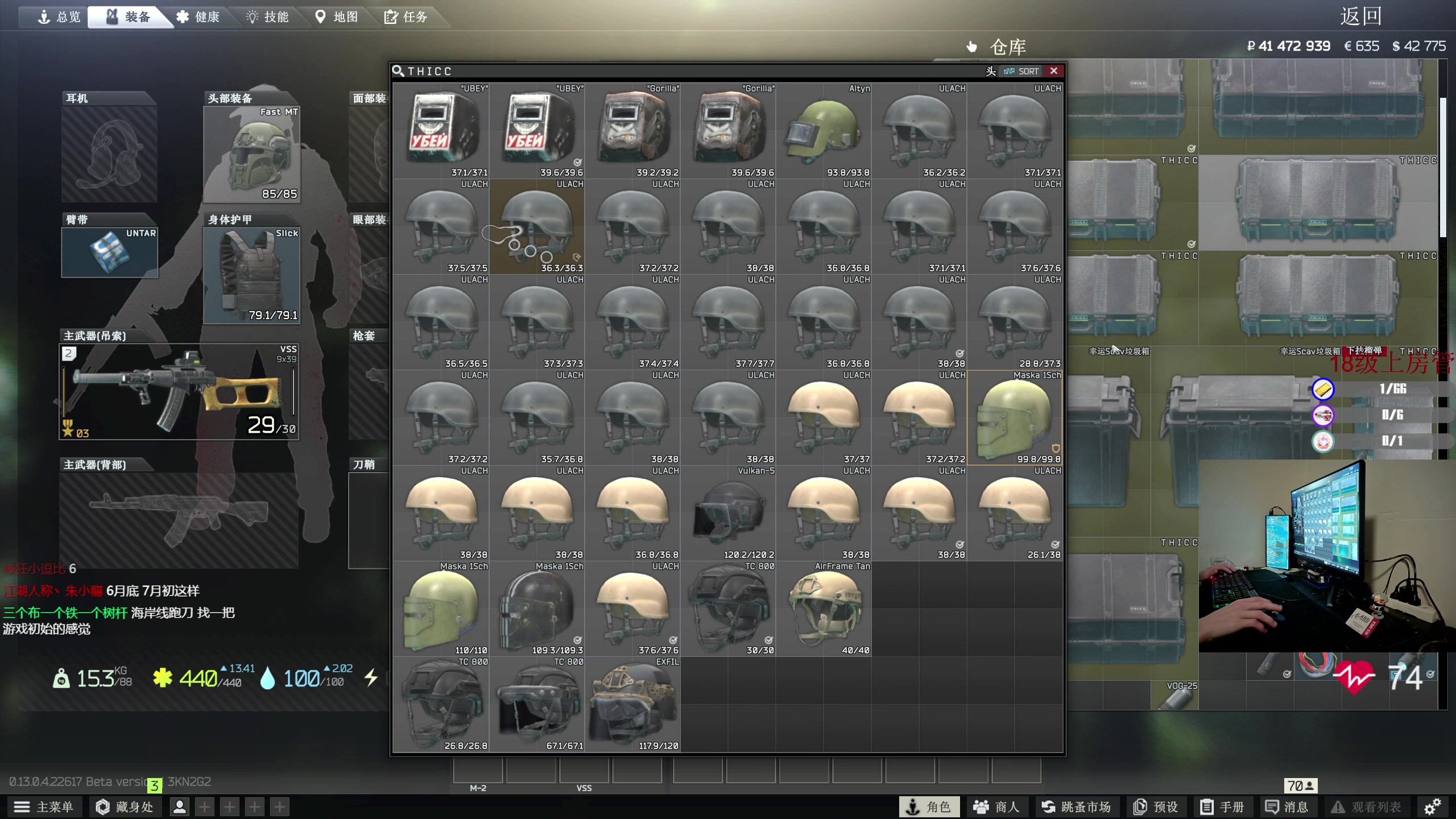The image size is (1456, 819).
Task: Open the 角色 character screen
Action: [x=929, y=806]
